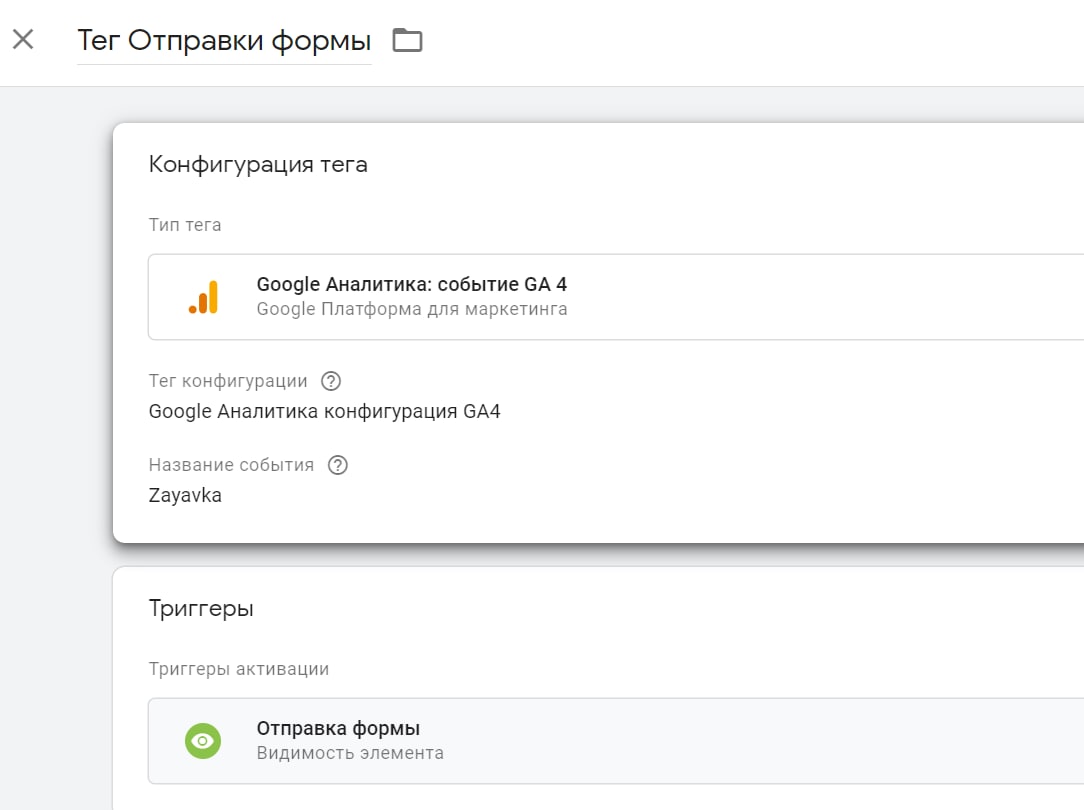Click the event name value 'Zayavka'
Viewport: 1084px width, 810px height.
[185, 496]
